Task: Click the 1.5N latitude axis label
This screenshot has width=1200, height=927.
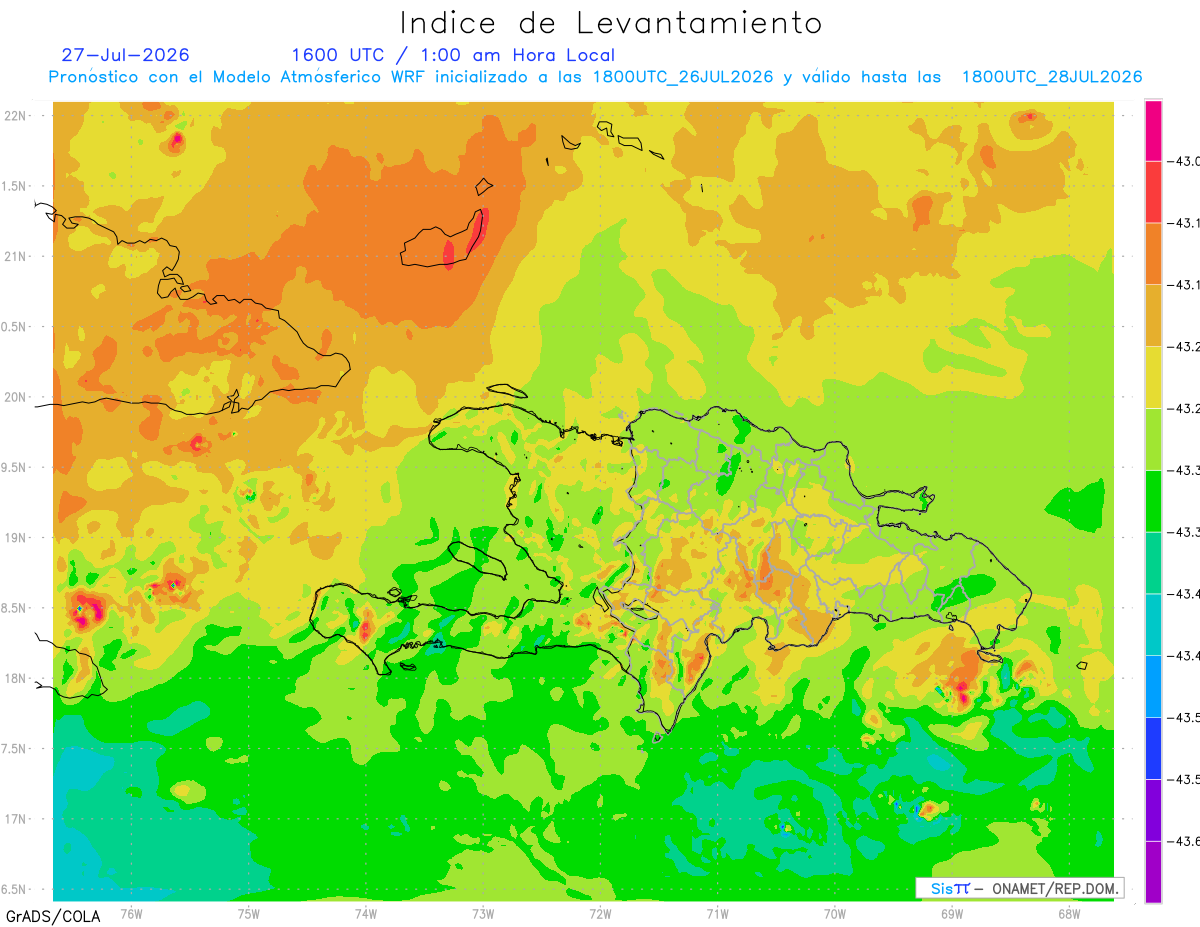Action: click(x=16, y=186)
